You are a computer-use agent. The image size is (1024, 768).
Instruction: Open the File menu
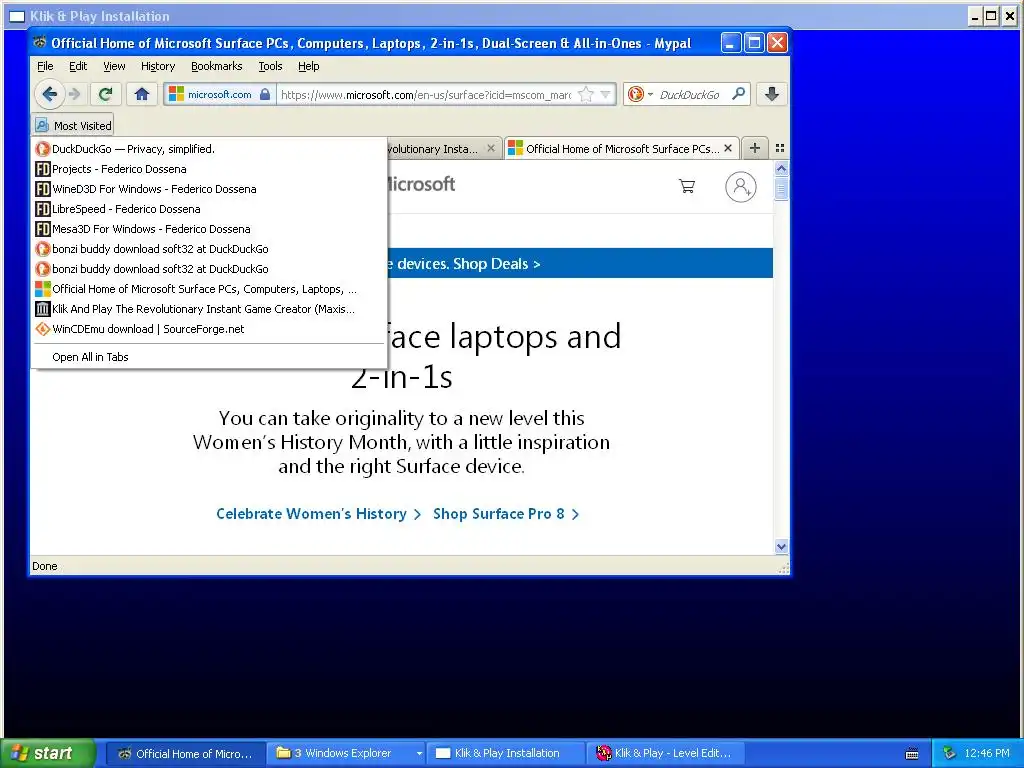pos(45,66)
